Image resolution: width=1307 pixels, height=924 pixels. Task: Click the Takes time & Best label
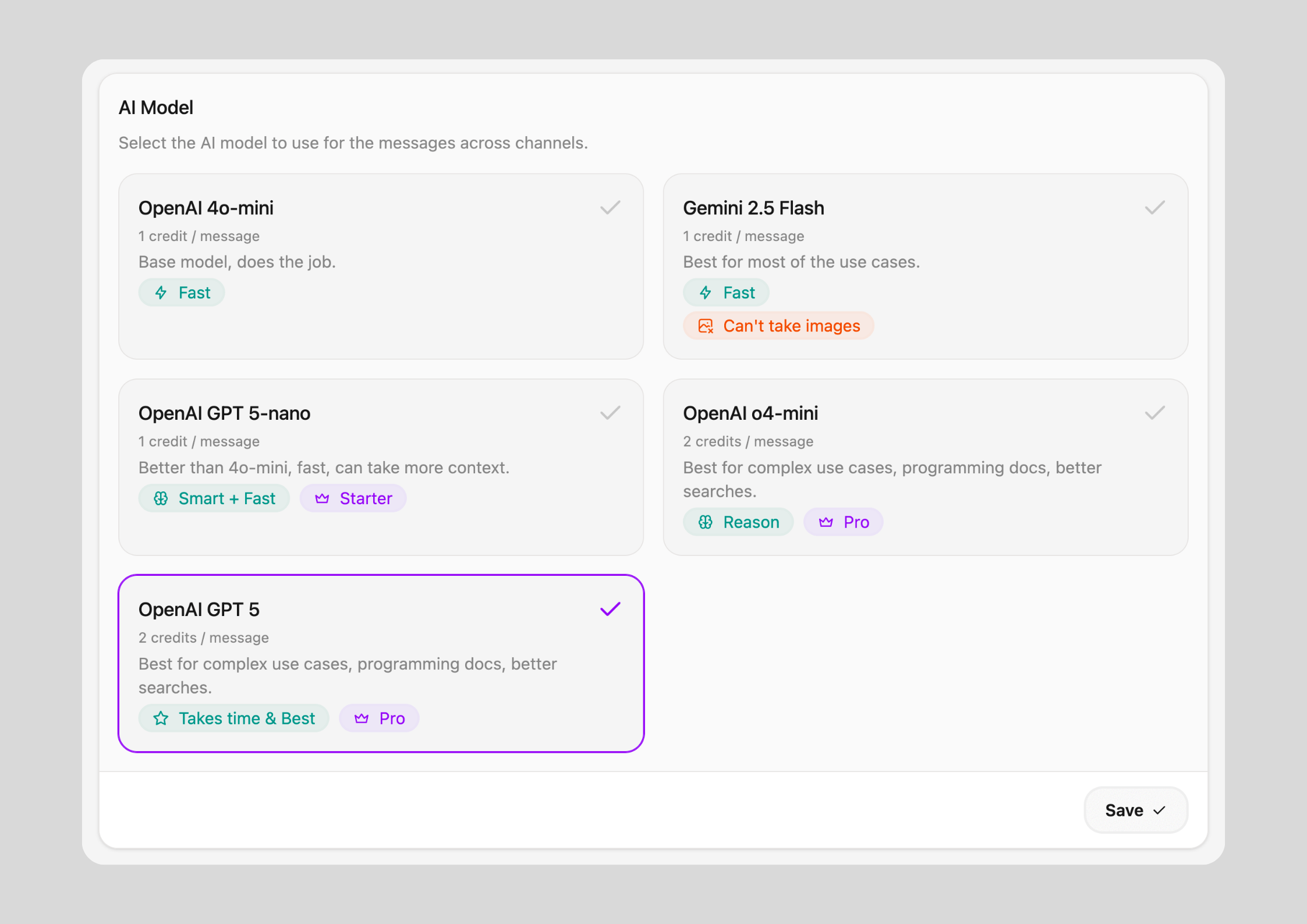tap(246, 718)
